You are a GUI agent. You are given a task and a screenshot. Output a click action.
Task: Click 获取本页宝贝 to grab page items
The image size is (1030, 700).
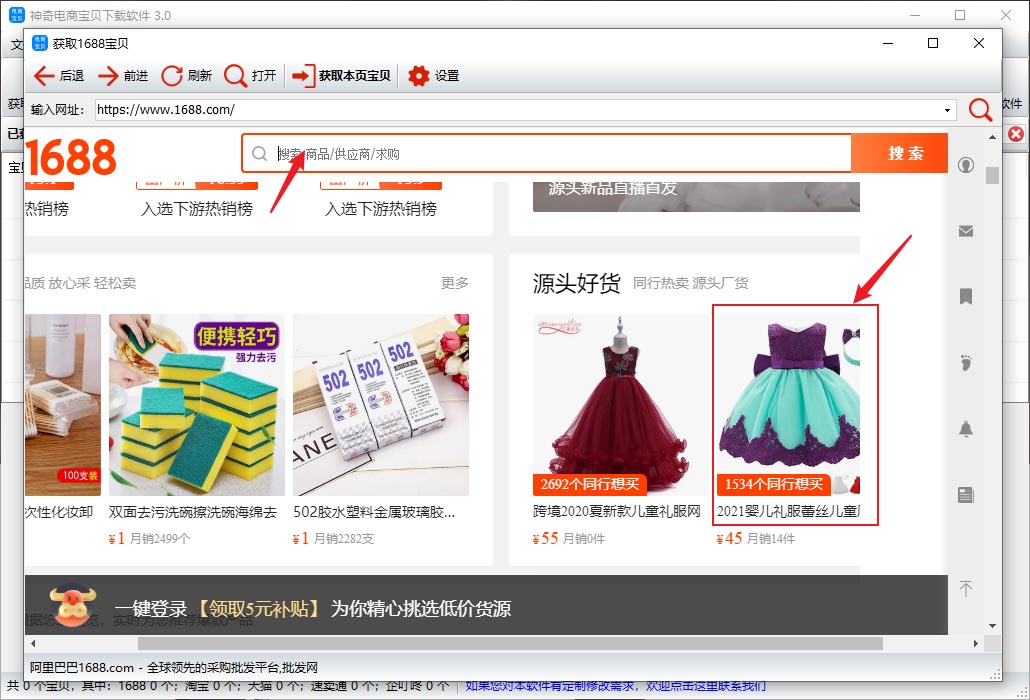tap(342, 76)
